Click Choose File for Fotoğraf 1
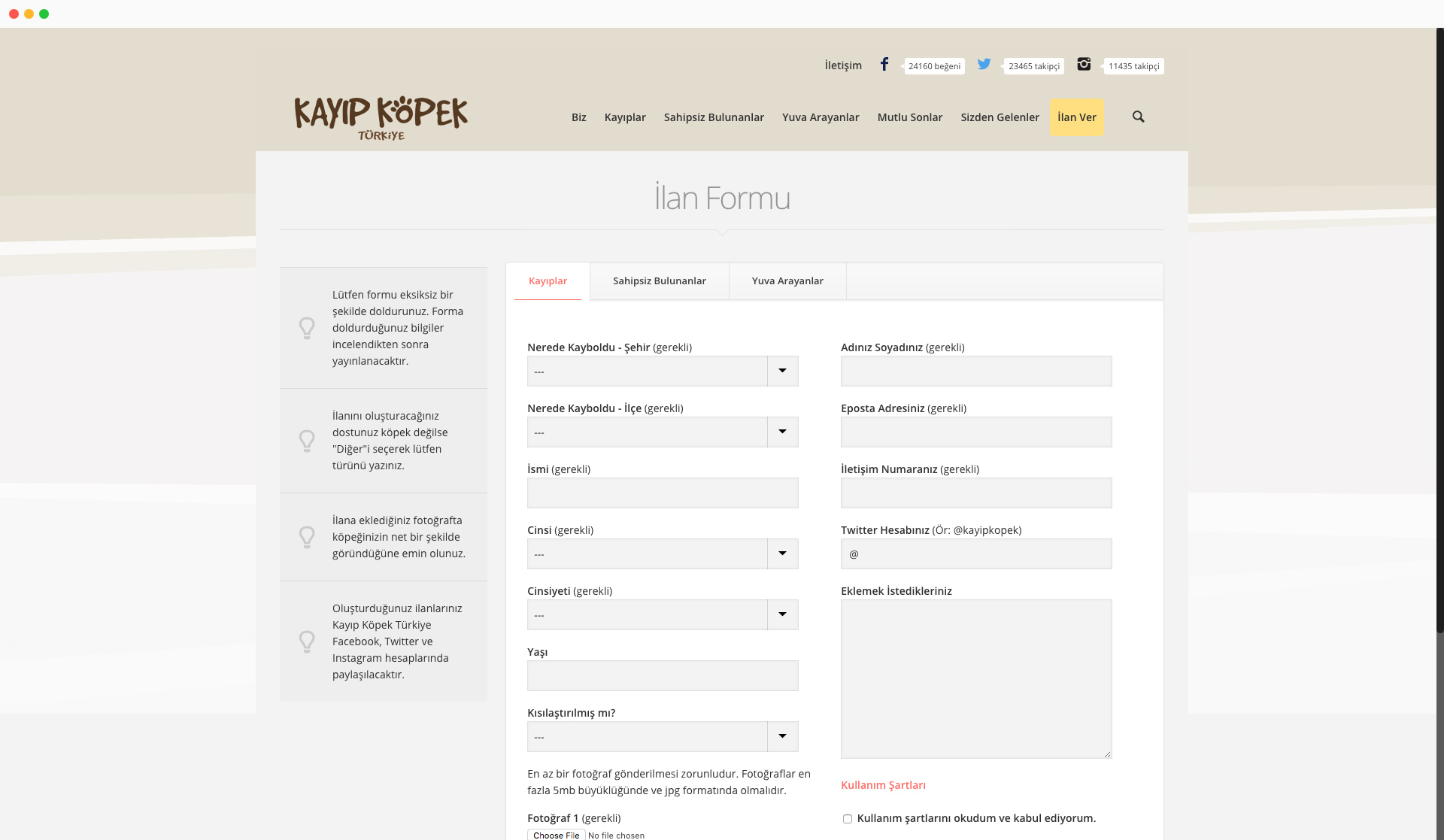This screenshot has height=840, width=1444. tap(556, 835)
